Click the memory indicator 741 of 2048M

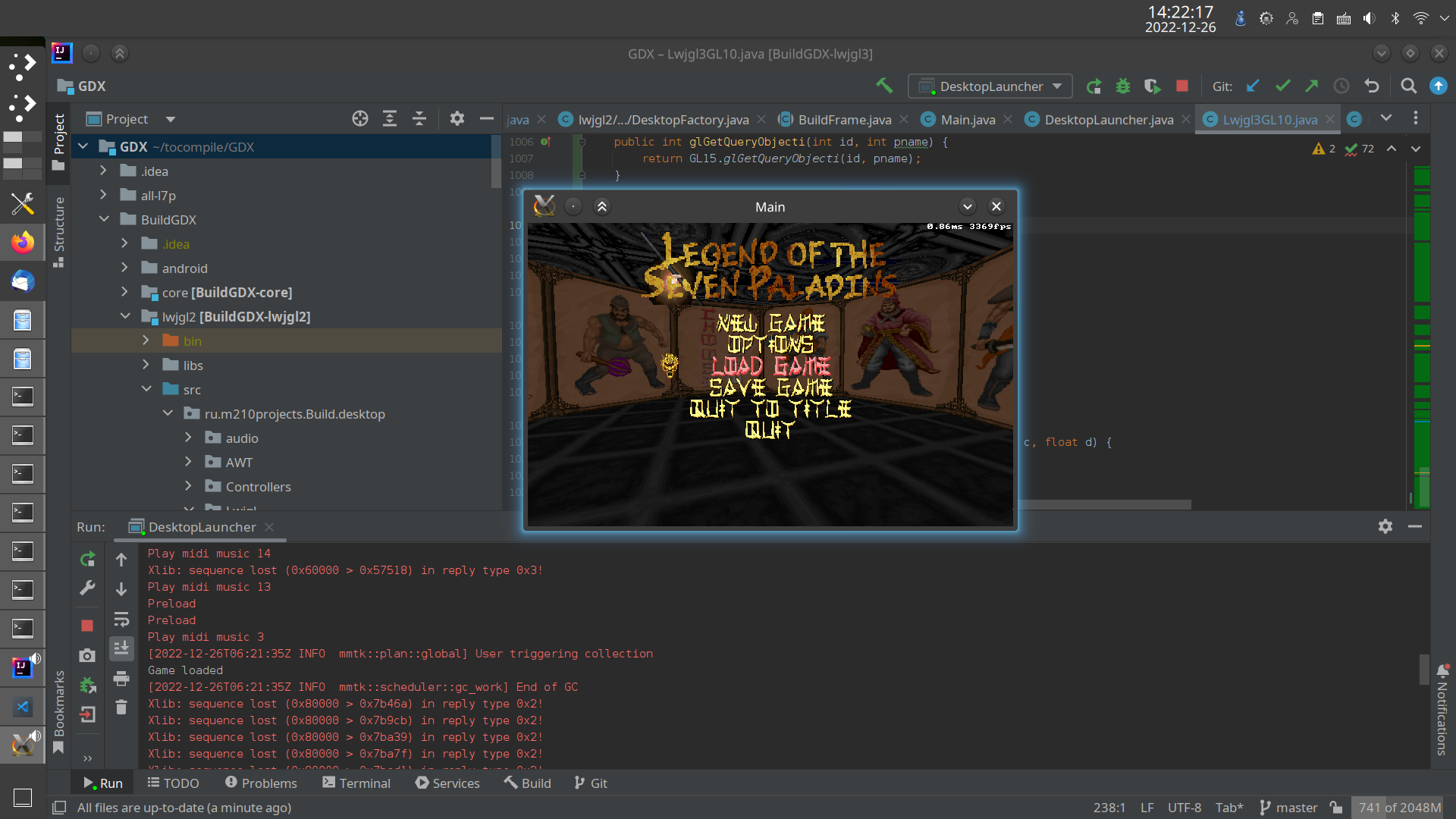pyautogui.click(x=1399, y=808)
